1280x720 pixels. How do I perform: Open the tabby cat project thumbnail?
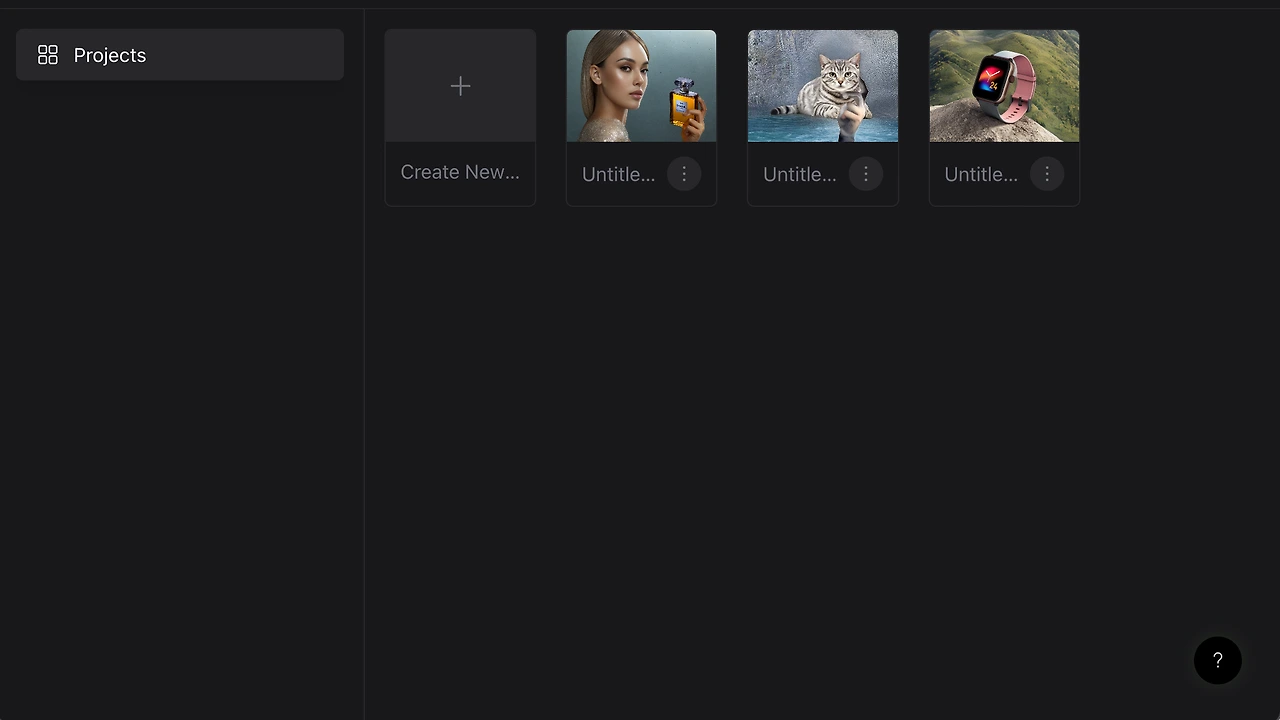tap(823, 86)
